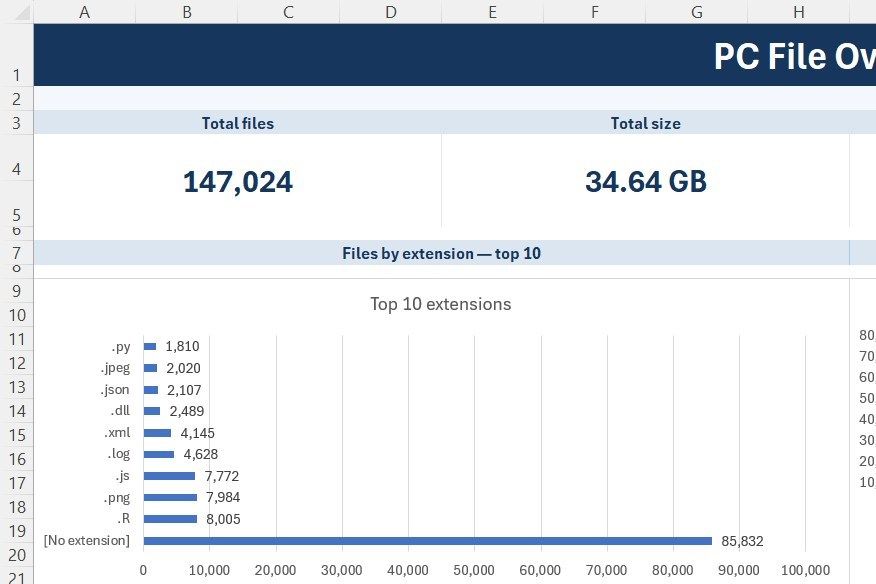This screenshot has width=876, height=584.
Task: Click "Files by extension — top 10" heading
Action: pos(441,253)
